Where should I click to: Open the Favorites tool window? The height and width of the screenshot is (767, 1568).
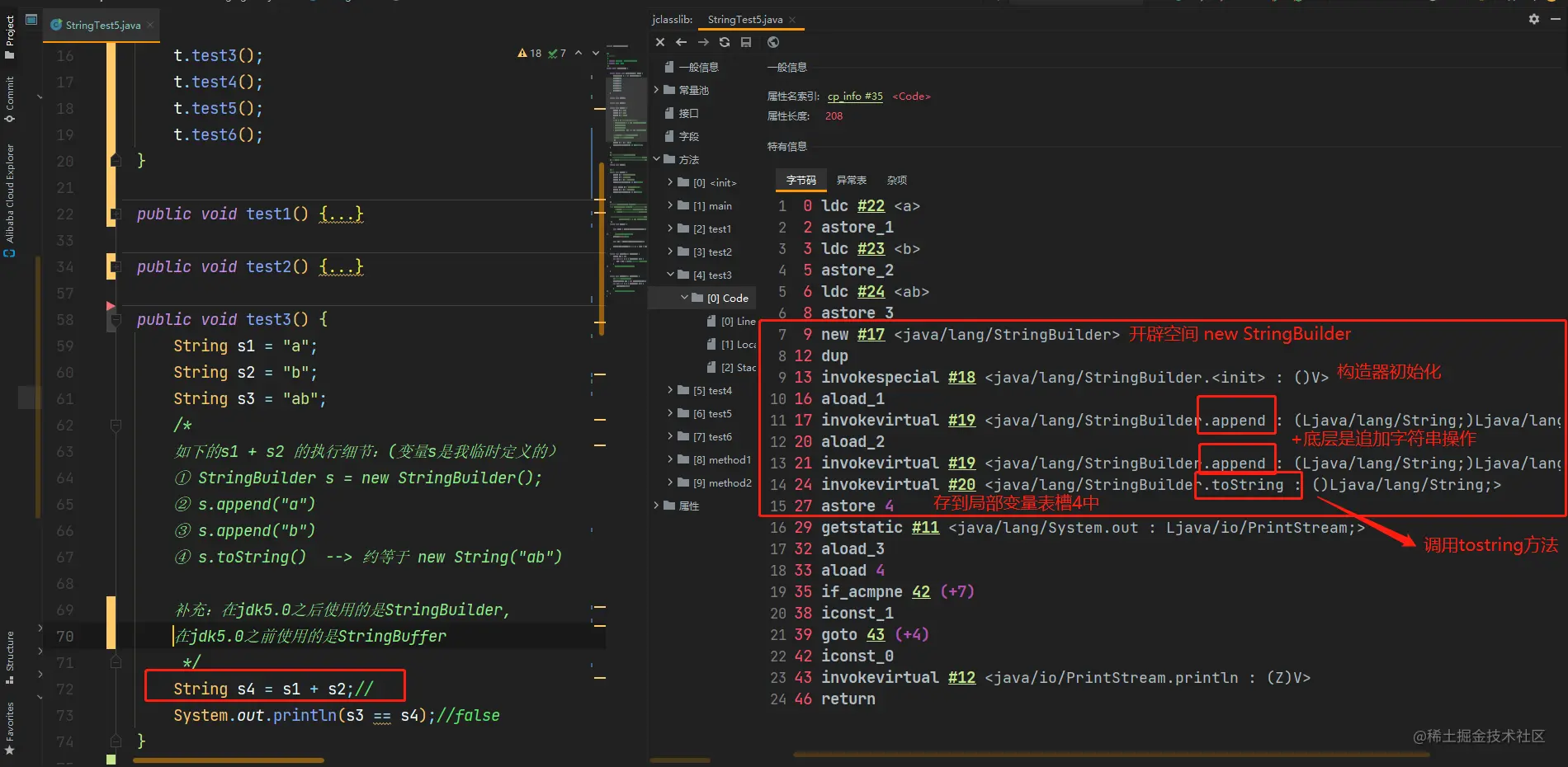10,728
